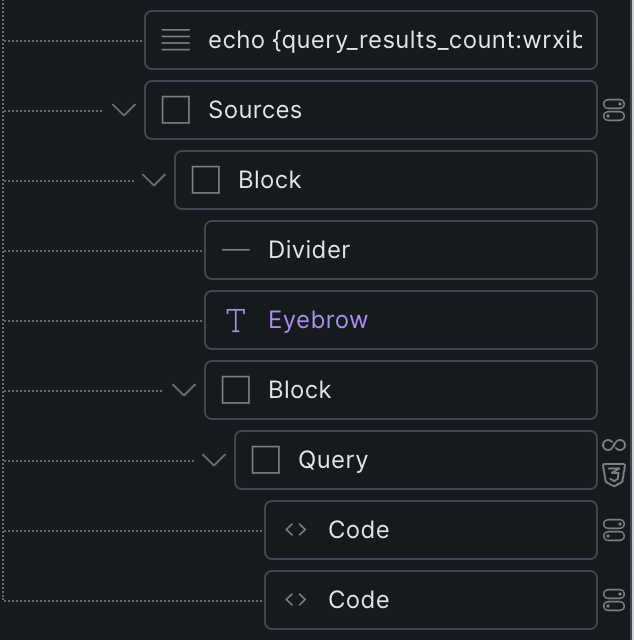Click the text T icon on Eyebrow
The width and height of the screenshot is (634, 640).
coord(236,320)
